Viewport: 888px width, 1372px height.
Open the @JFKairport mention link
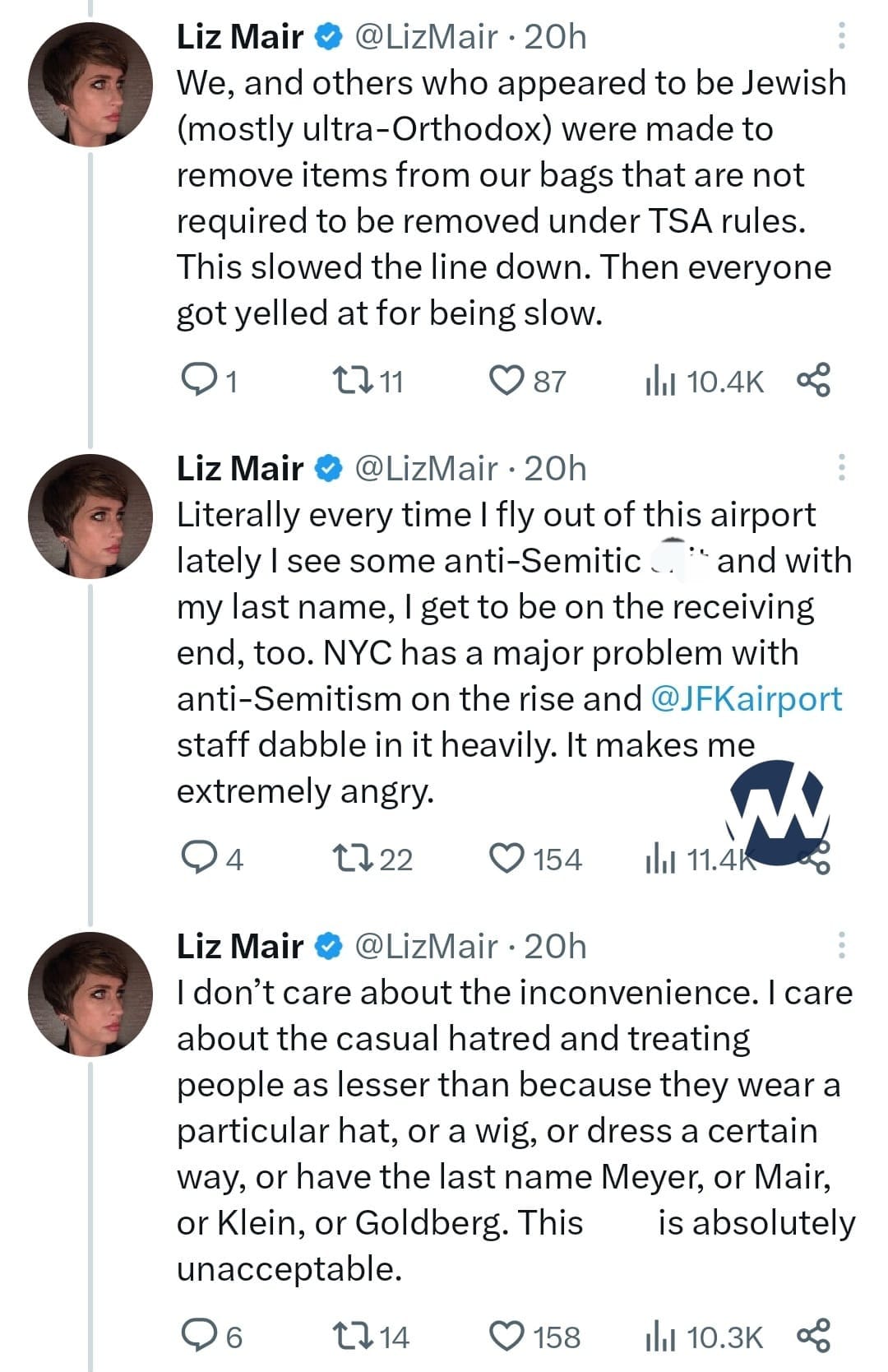(x=747, y=698)
